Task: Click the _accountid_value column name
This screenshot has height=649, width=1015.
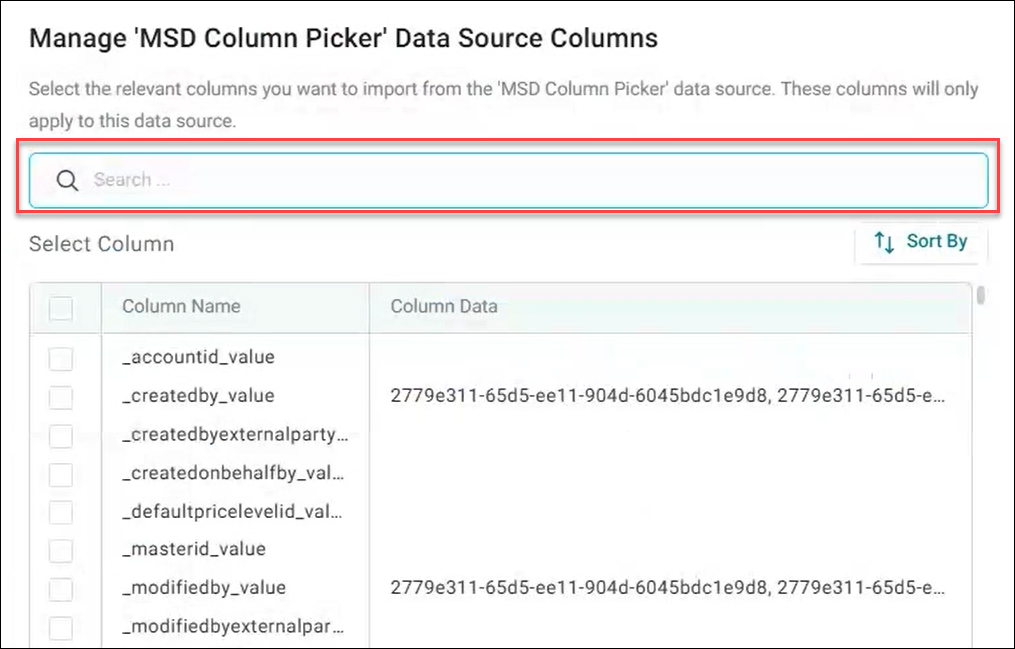Action: (198, 357)
